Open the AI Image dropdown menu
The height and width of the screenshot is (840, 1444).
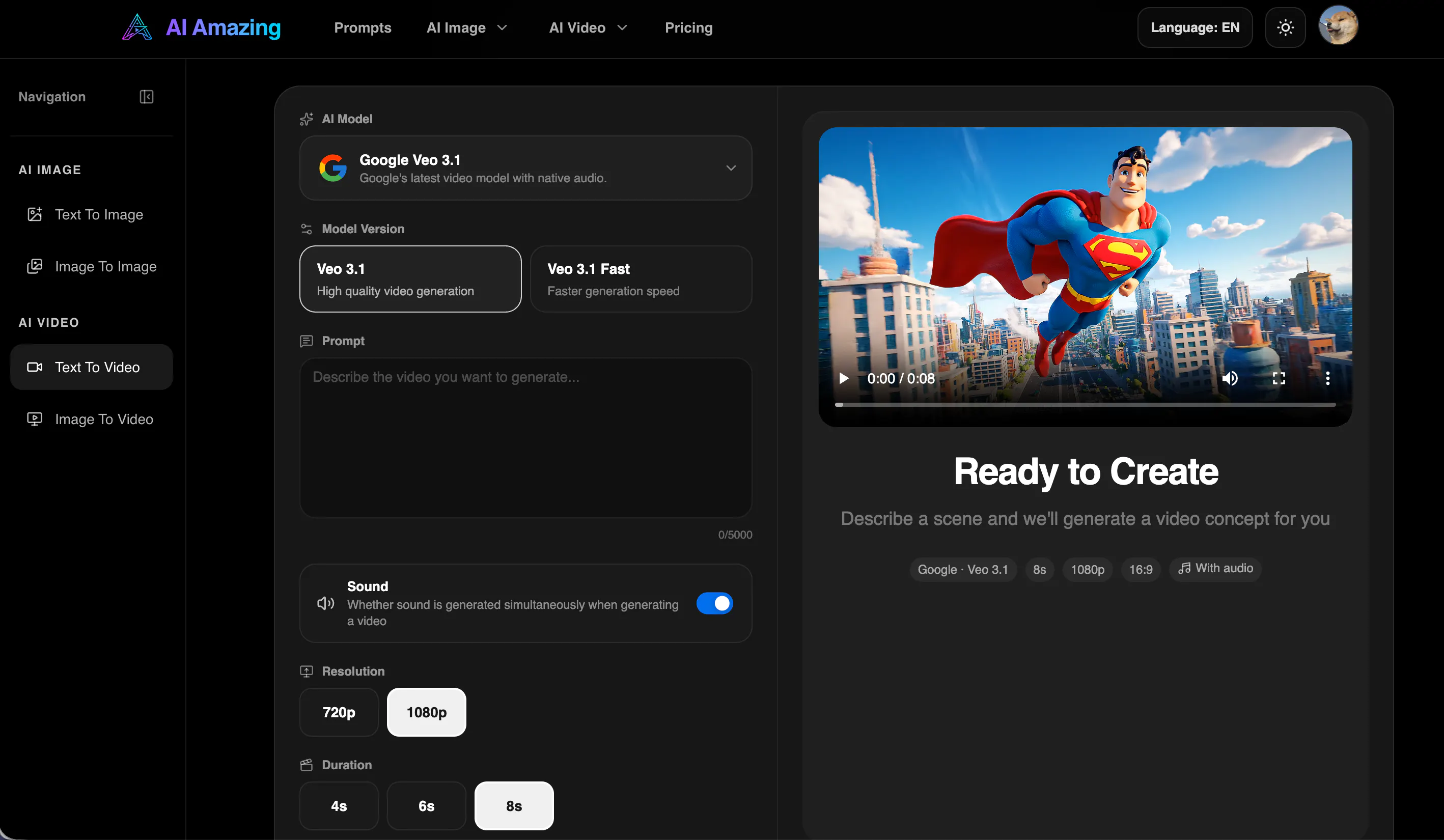(467, 27)
